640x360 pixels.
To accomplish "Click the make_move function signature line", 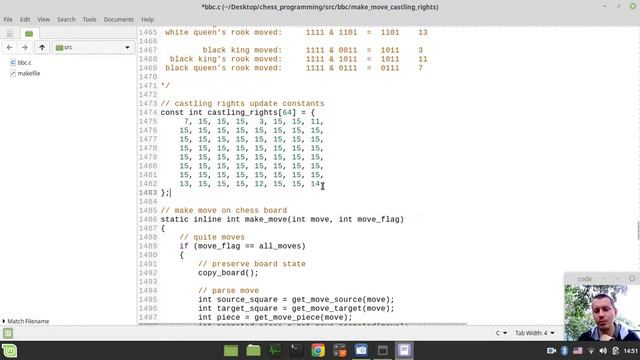I will pyautogui.click(x=282, y=220).
